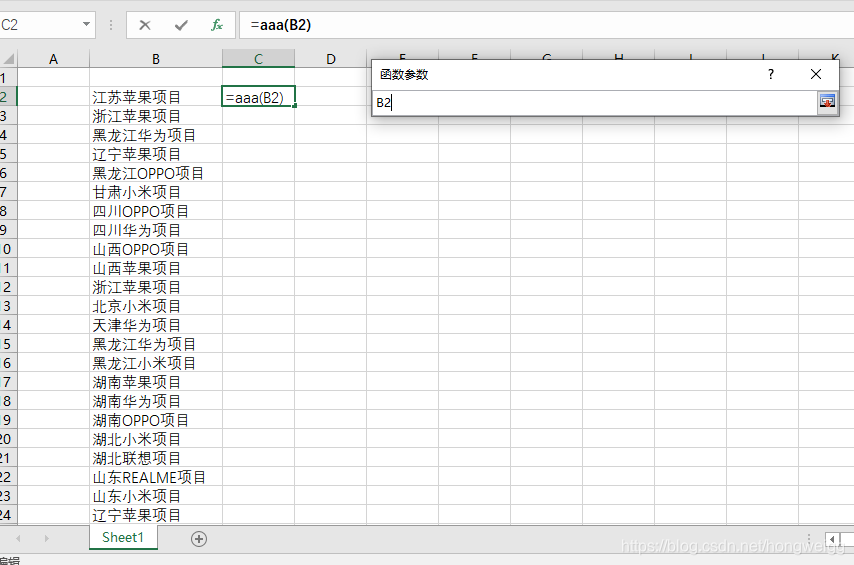The image size is (854, 565).
Task: Click cell 山东REALME项目
Action: [156, 477]
